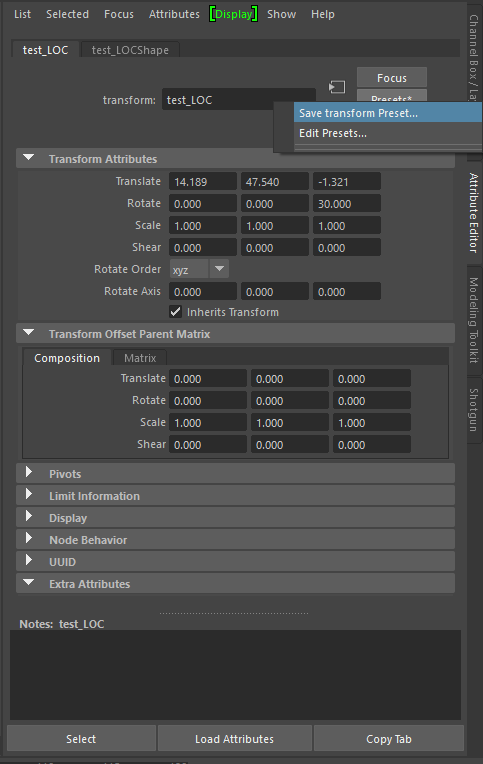483x764 pixels.
Task: Click the Composition Shear X field
Action: click(x=208, y=444)
